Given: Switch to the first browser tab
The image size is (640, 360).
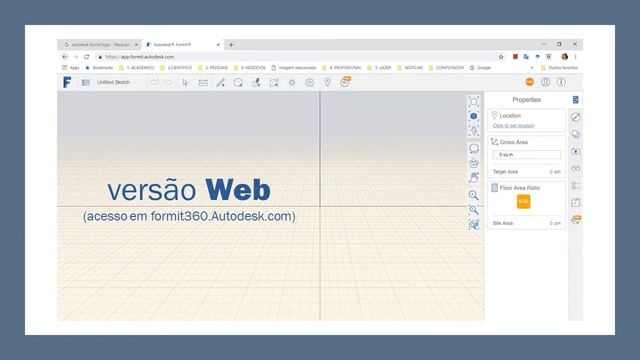Looking at the screenshot, I should pos(100,44).
